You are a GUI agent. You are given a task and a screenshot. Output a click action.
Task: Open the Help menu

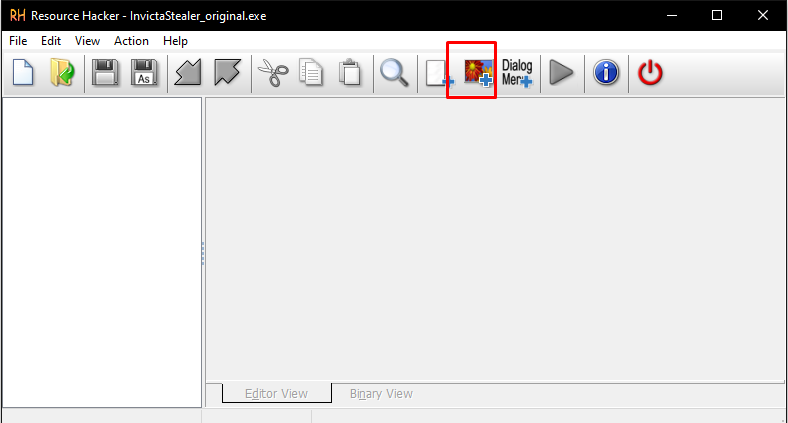(175, 41)
